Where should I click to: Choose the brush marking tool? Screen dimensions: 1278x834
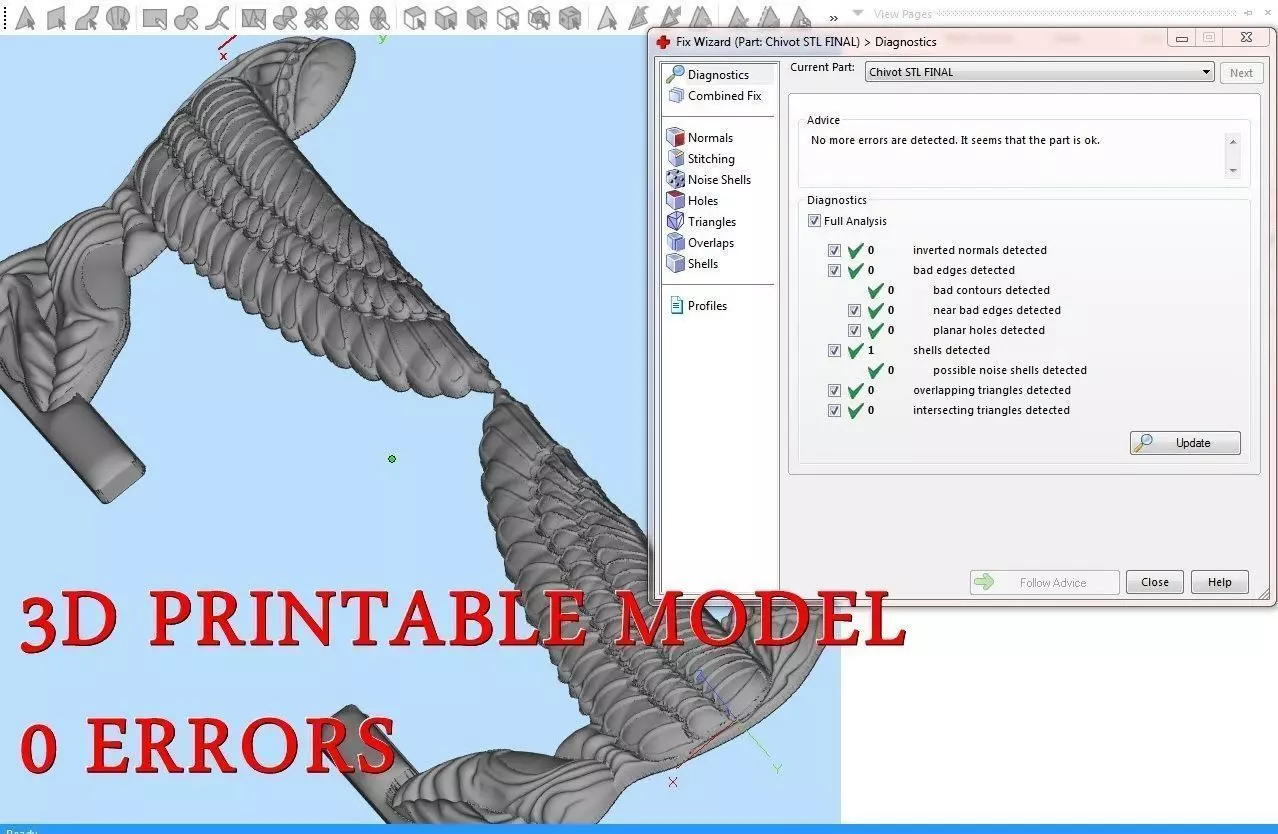(186, 17)
